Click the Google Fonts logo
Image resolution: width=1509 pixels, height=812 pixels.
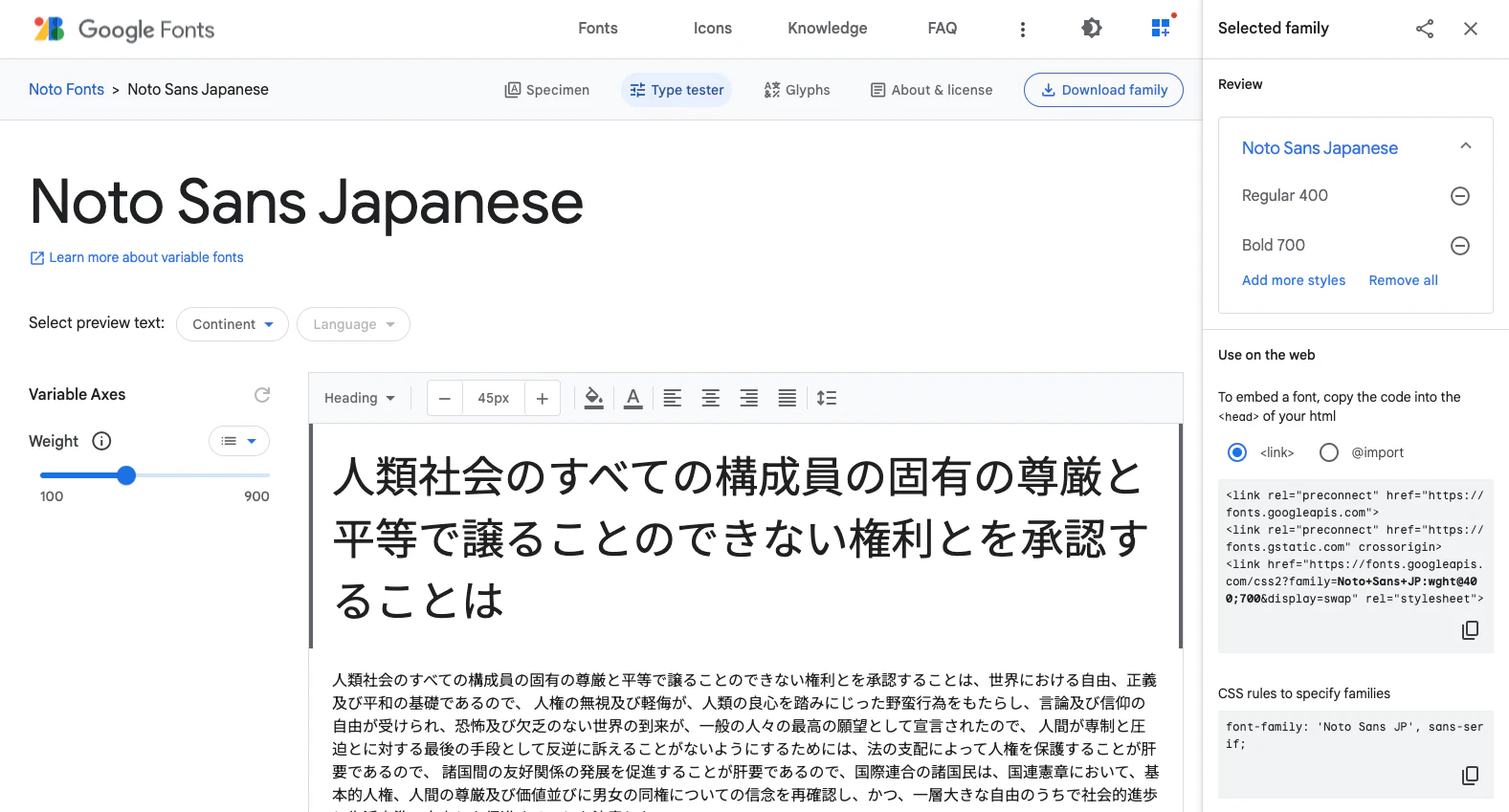pos(124,29)
